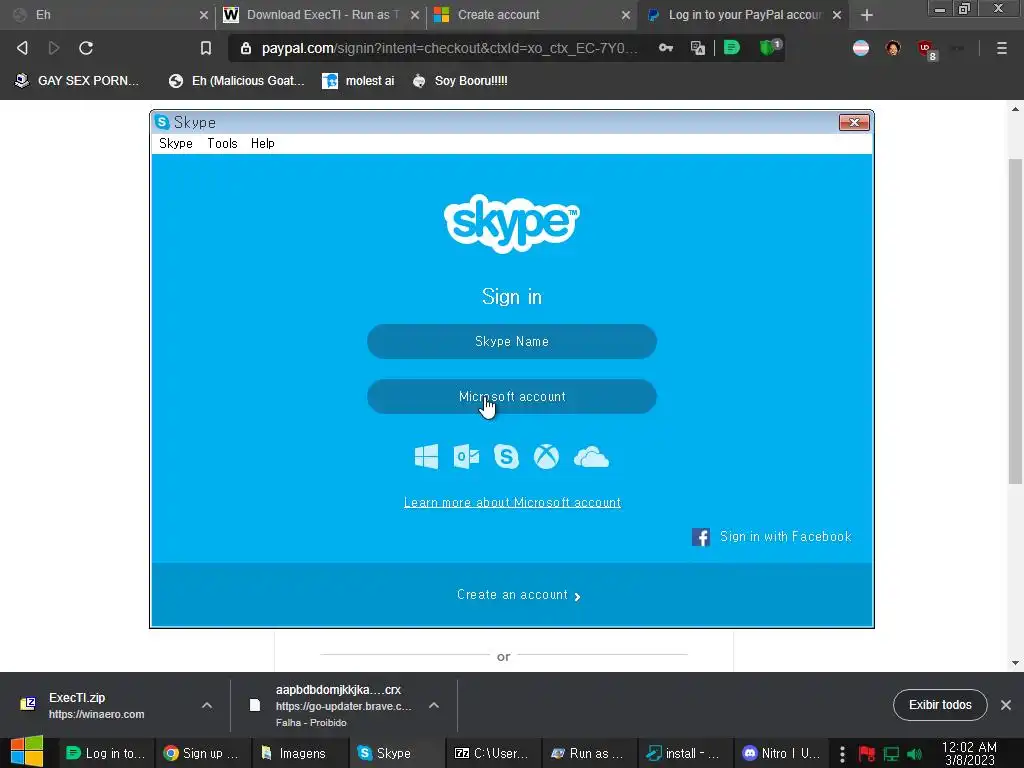
Task: Open a new browser tab
Action: pyautogui.click(x=867, y=15)
